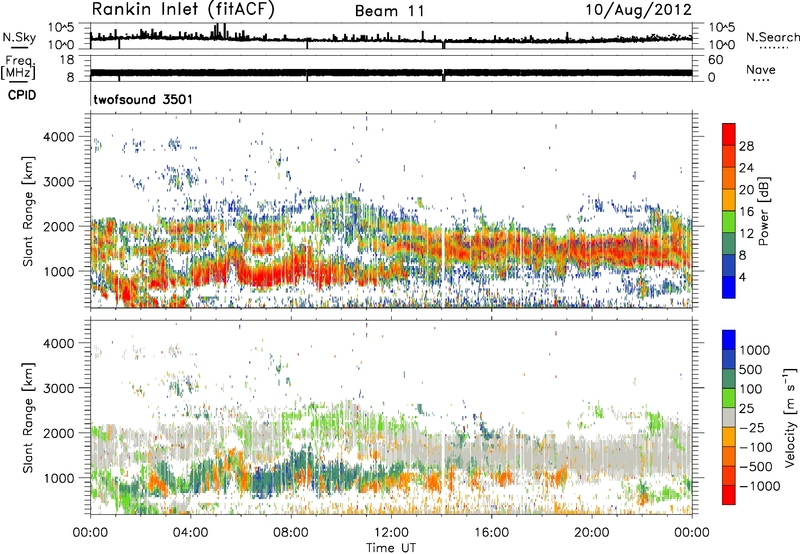Select the "N.Sky" legend label

click(19, 37)
